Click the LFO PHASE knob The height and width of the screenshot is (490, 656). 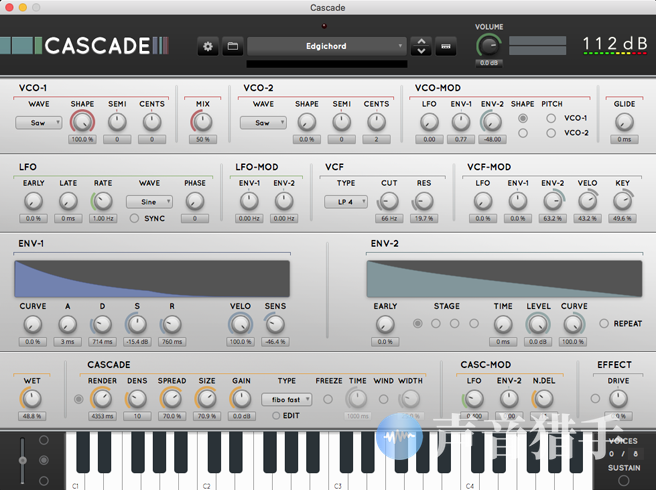195,201
